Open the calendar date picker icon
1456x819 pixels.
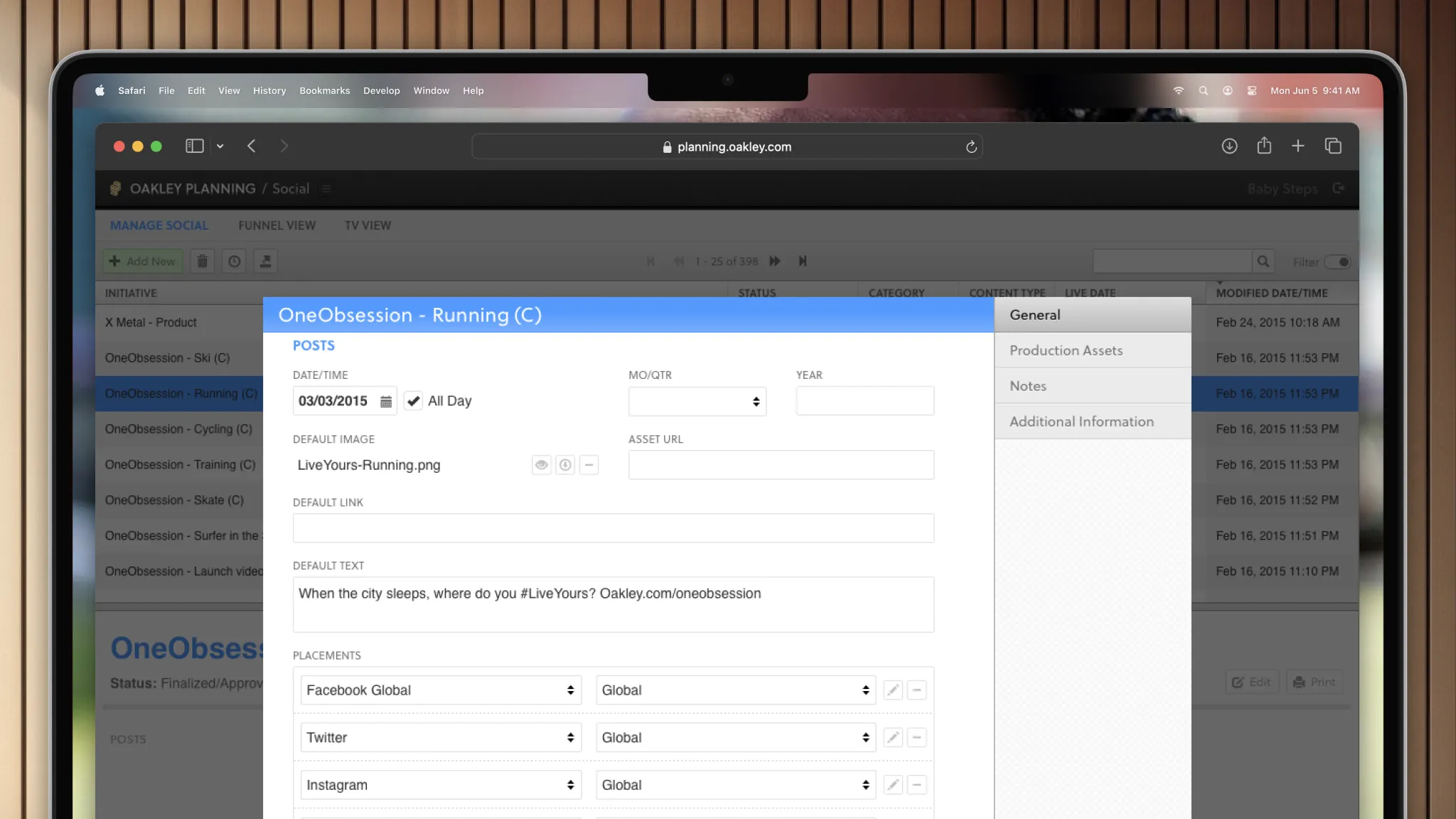pos(385,402)
